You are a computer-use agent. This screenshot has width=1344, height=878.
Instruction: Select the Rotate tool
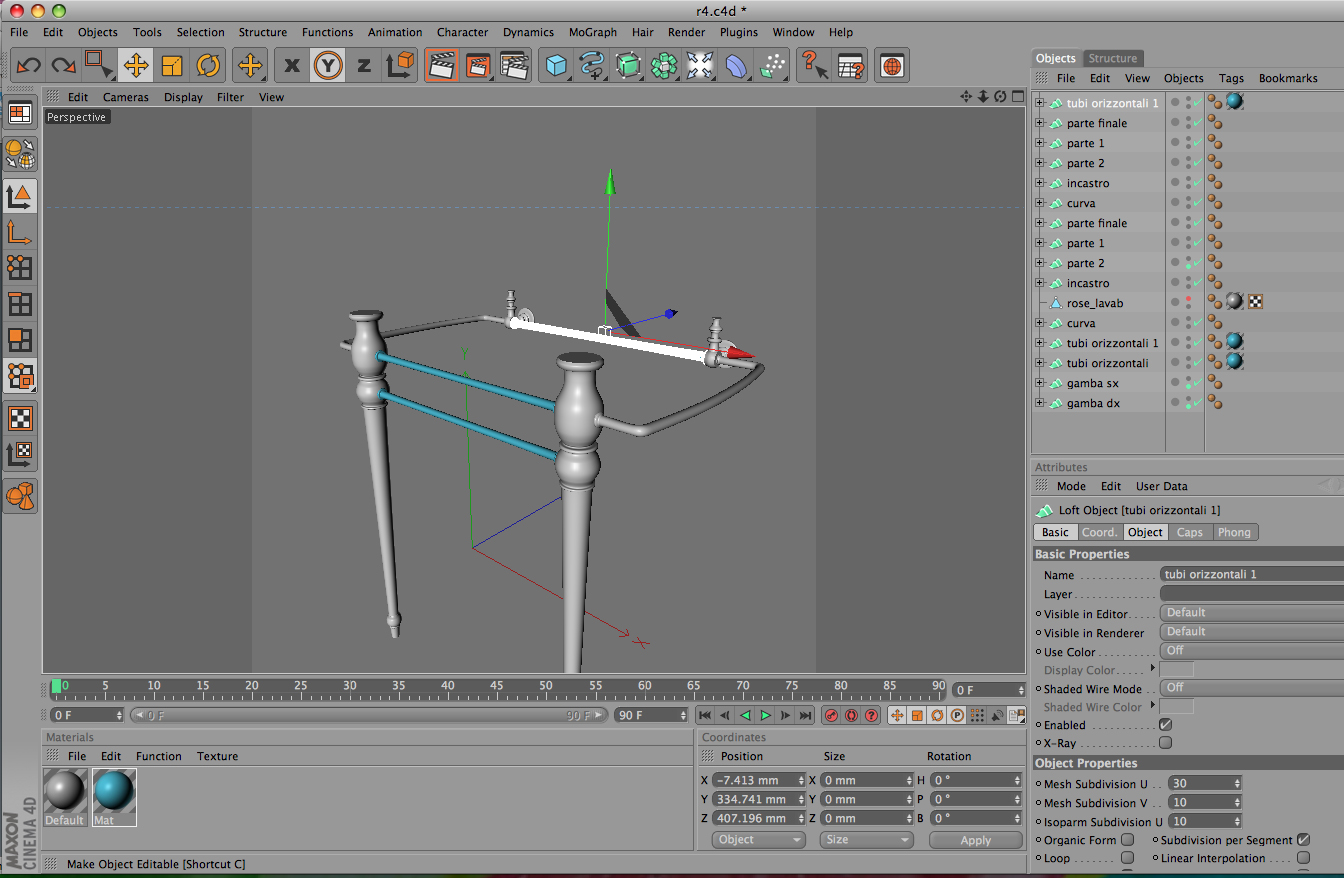point(208,66)
